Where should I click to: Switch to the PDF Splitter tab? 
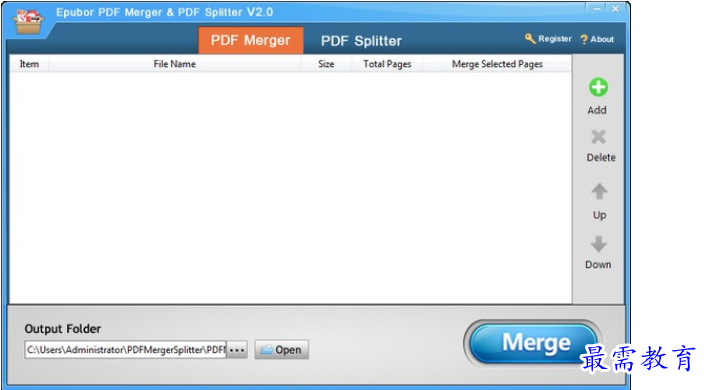pos(361,41)
